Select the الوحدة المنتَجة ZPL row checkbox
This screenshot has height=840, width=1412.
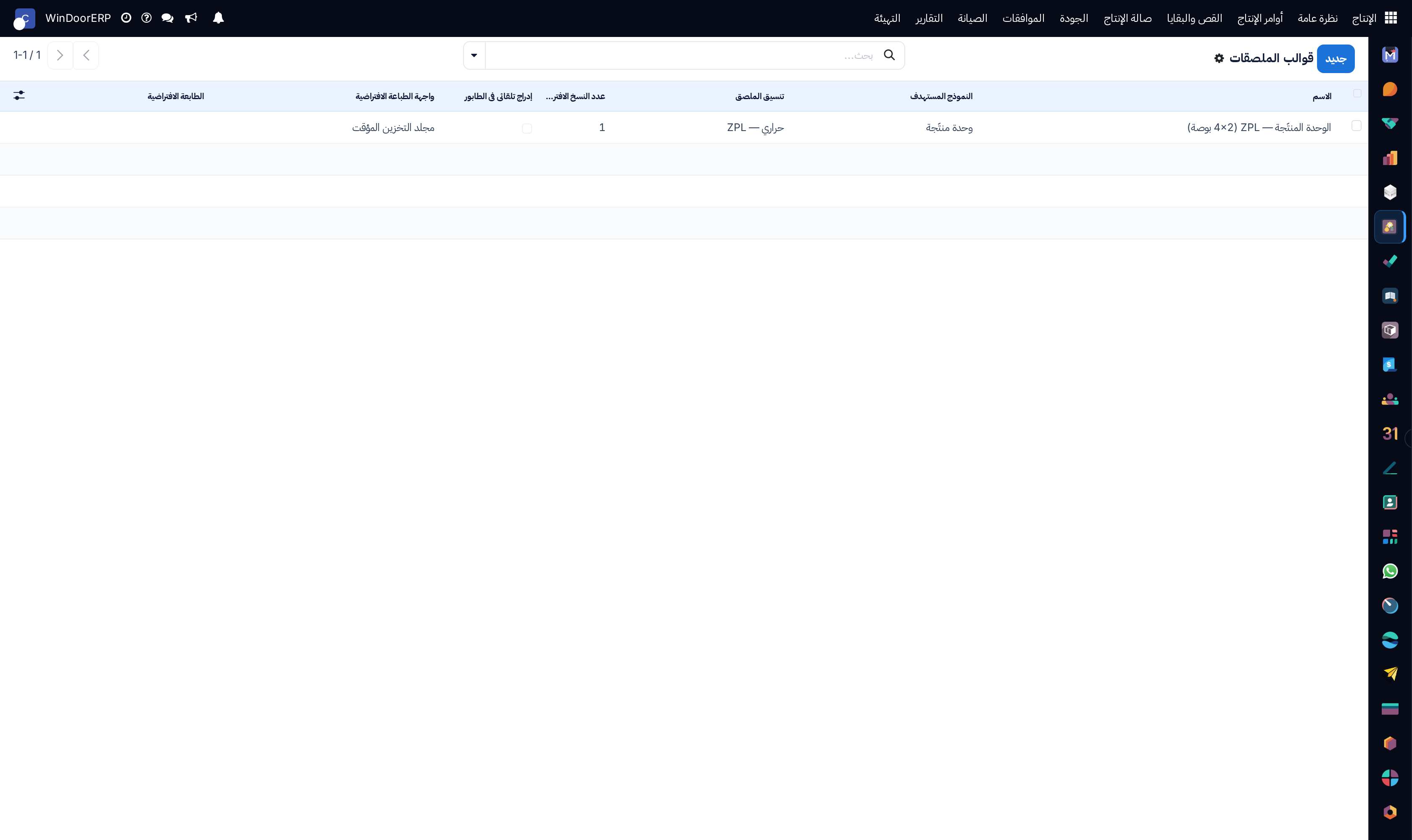click(1356, 126)
